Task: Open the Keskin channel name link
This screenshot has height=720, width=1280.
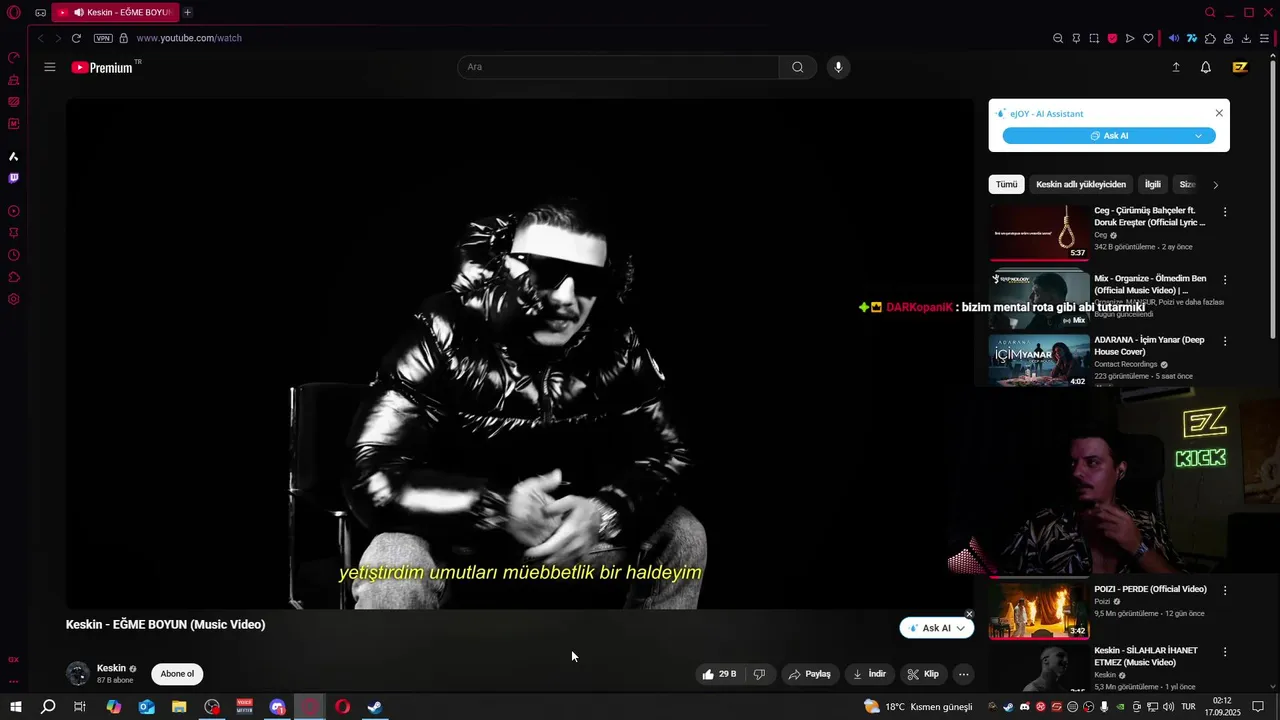Action: click(x=111, y=668)
